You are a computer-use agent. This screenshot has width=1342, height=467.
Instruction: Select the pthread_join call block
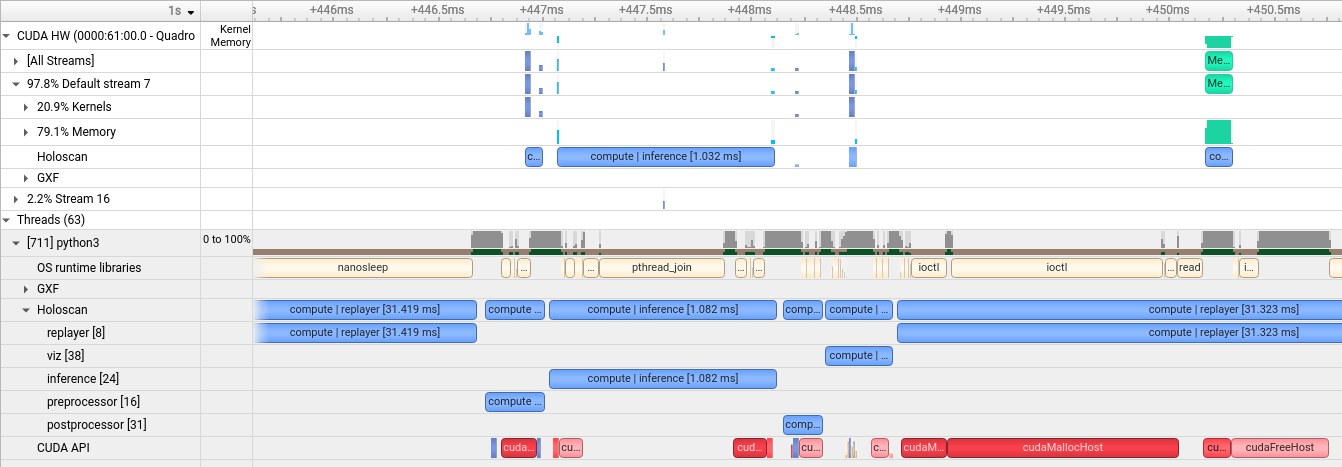[x=662, y=268]
